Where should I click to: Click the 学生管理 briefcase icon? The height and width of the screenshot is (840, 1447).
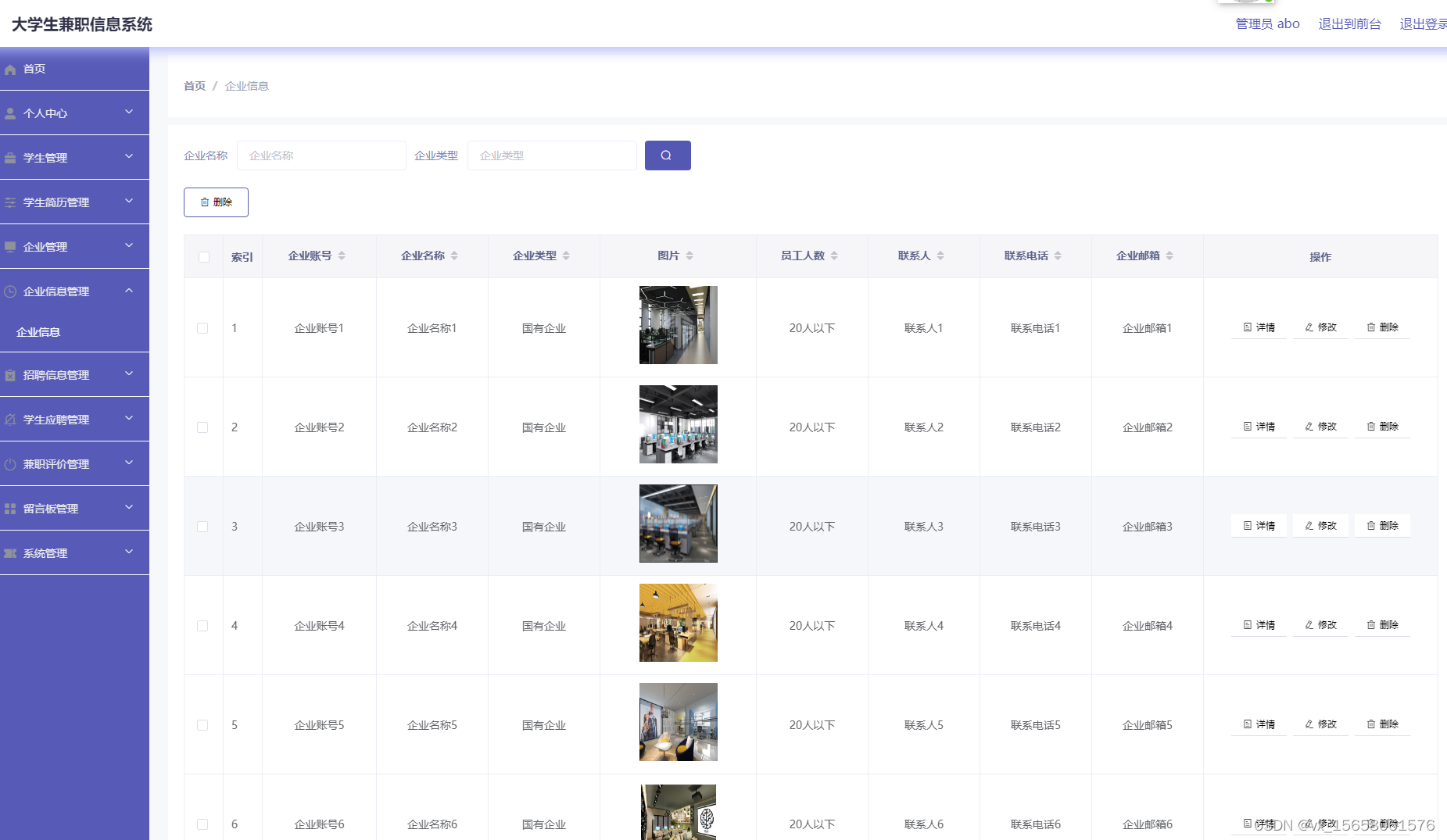[x=10, y=158]
